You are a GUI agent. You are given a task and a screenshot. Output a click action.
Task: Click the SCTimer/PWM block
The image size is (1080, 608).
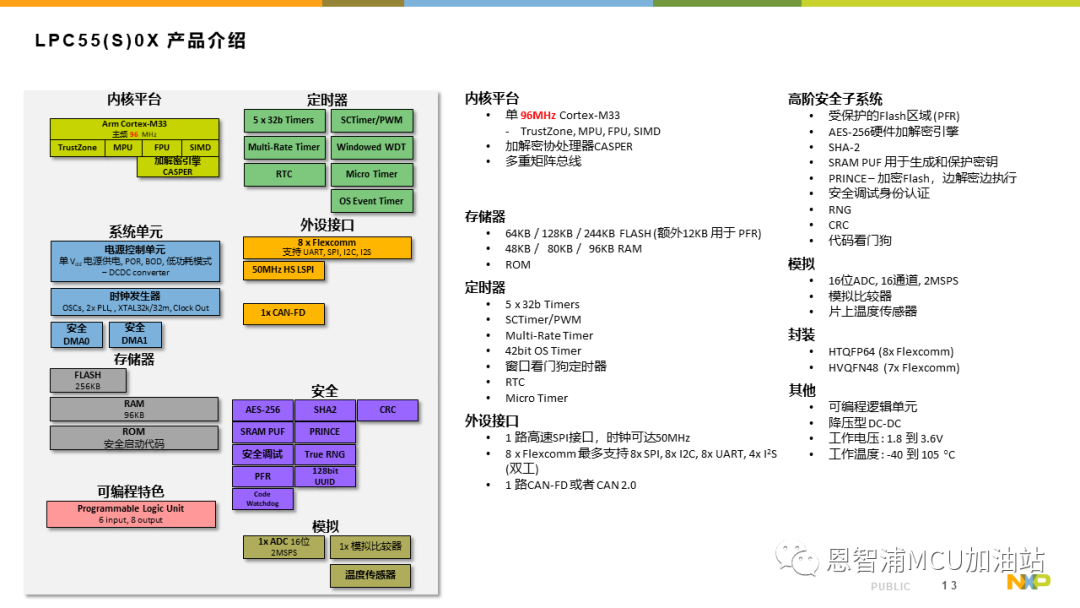(x=372, y=120)
